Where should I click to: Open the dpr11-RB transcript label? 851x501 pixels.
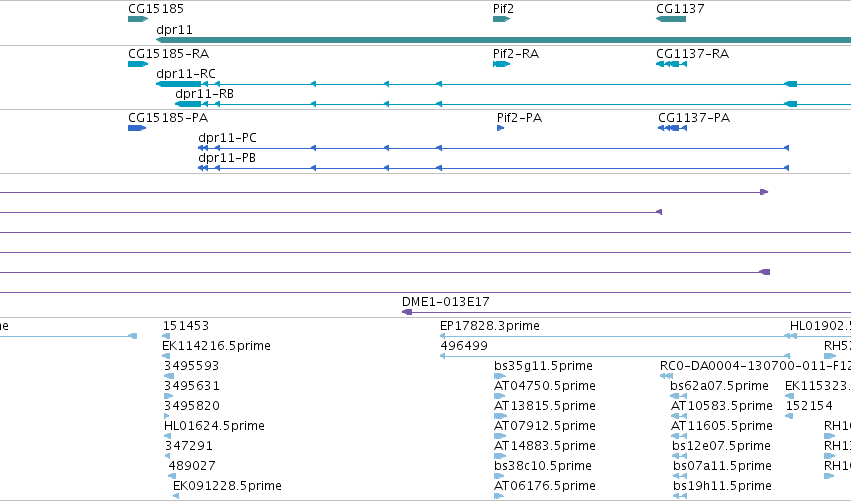205,94
